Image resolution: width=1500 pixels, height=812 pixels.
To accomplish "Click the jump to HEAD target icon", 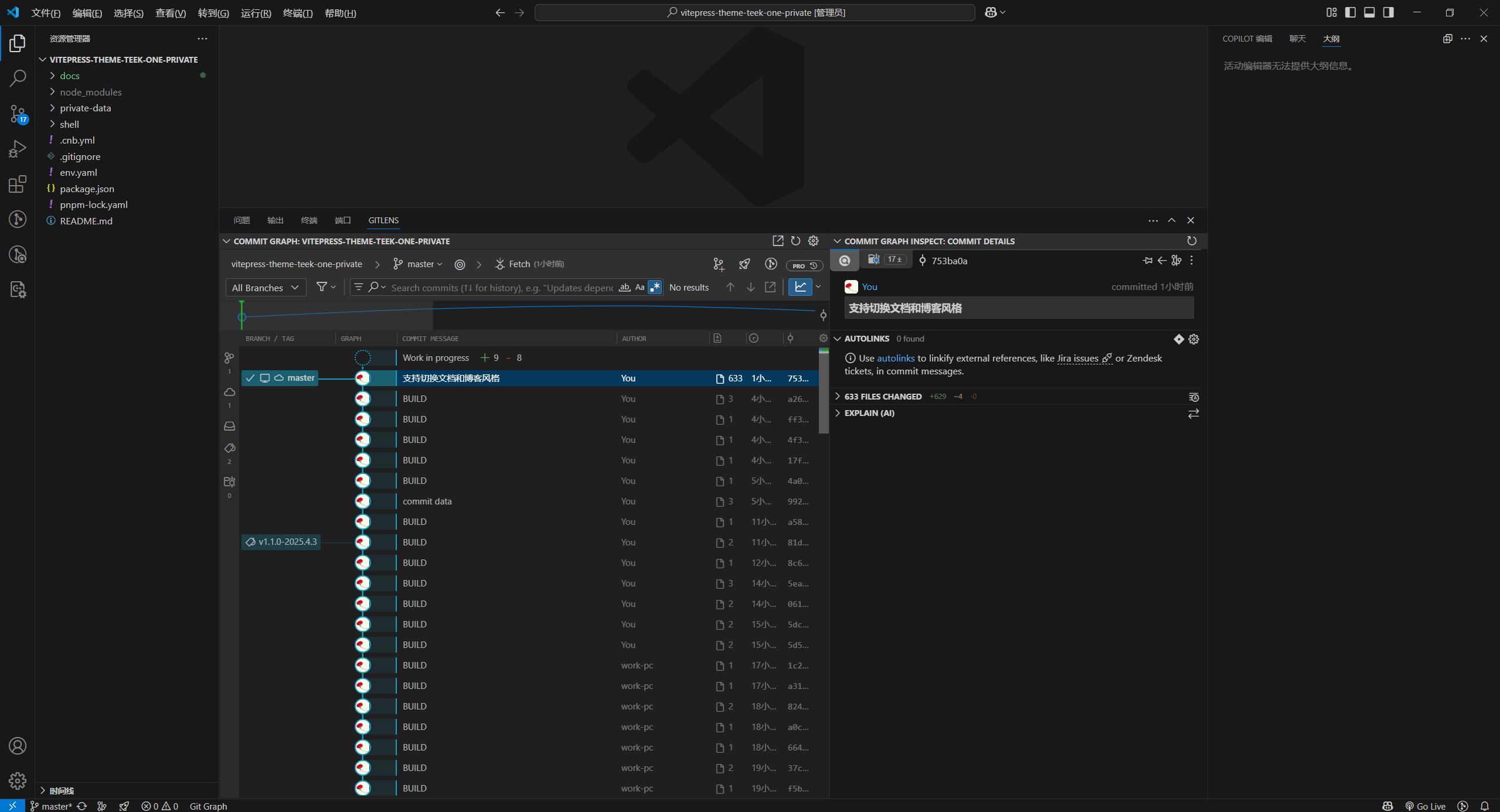I will [460, 265].
